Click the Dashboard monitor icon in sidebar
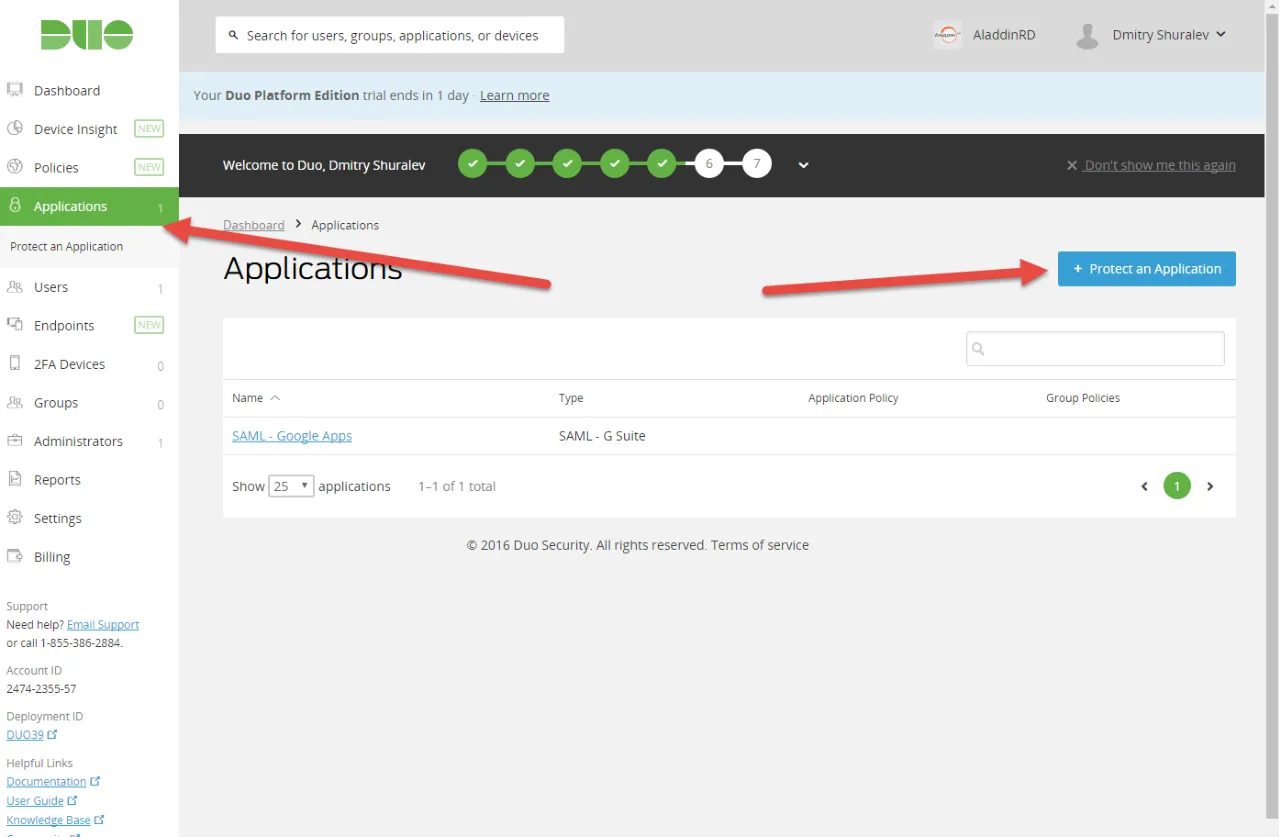This screenshot has height=837, width=1281. (15, 90)
